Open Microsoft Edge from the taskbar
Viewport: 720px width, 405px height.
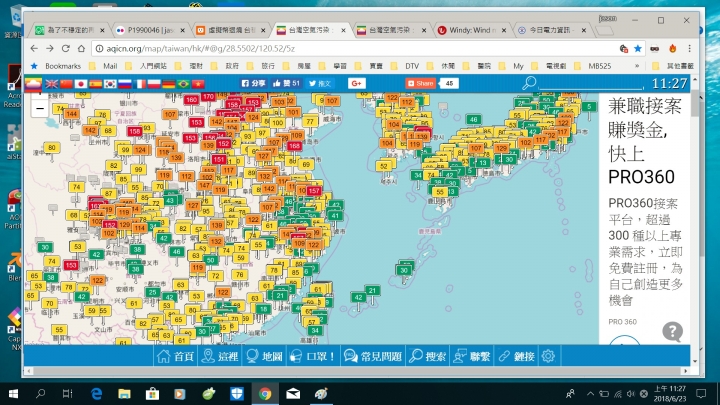96,394
